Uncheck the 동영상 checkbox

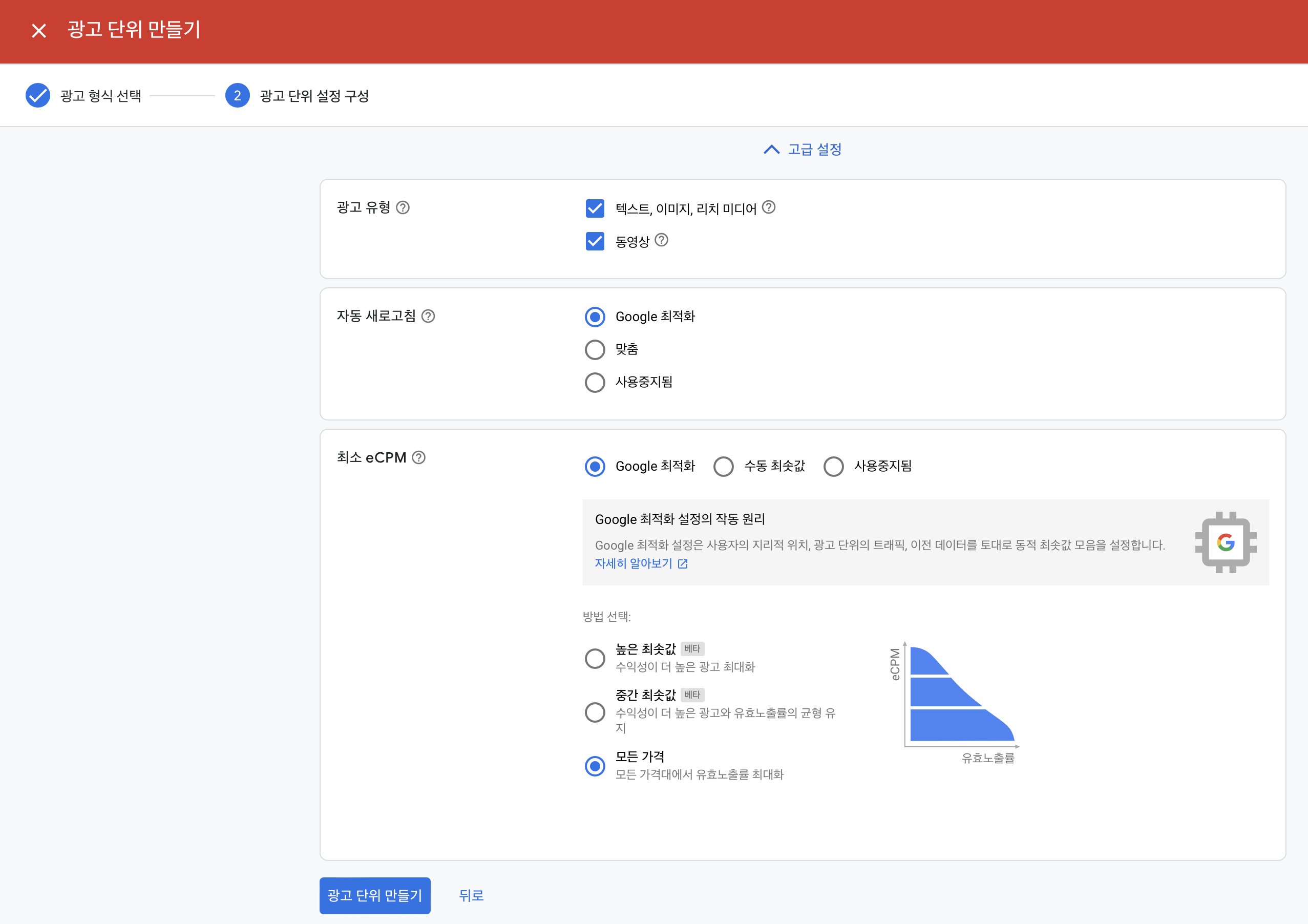[595, 241]
